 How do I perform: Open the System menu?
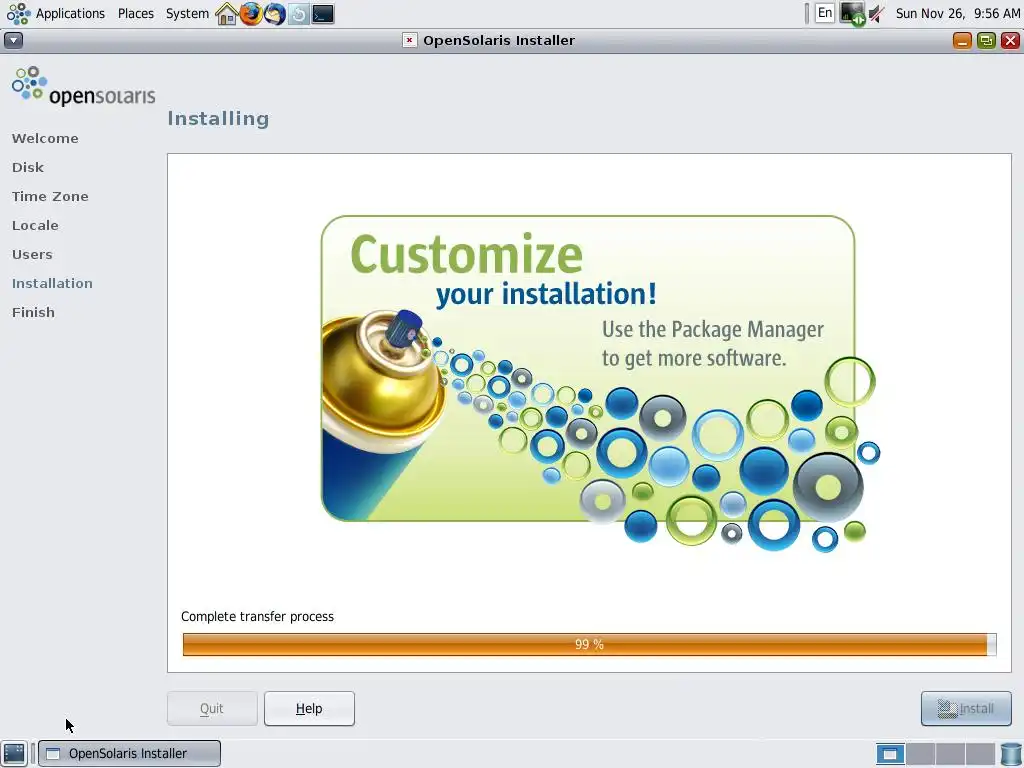tap(187, 13)
